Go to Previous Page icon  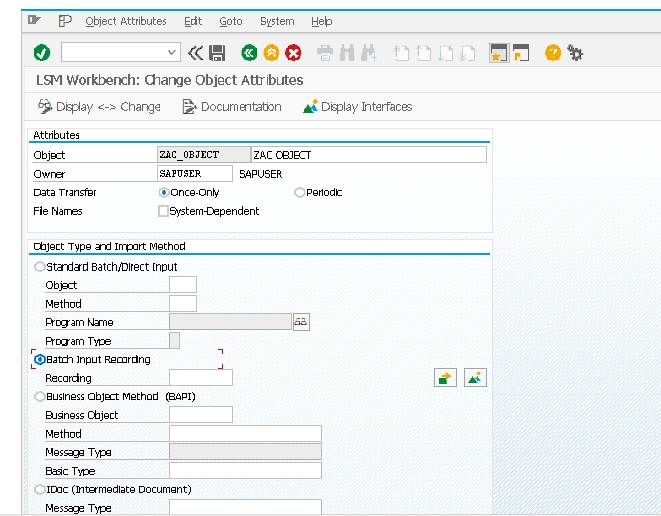pyautogui.click(x=423, y=53)
